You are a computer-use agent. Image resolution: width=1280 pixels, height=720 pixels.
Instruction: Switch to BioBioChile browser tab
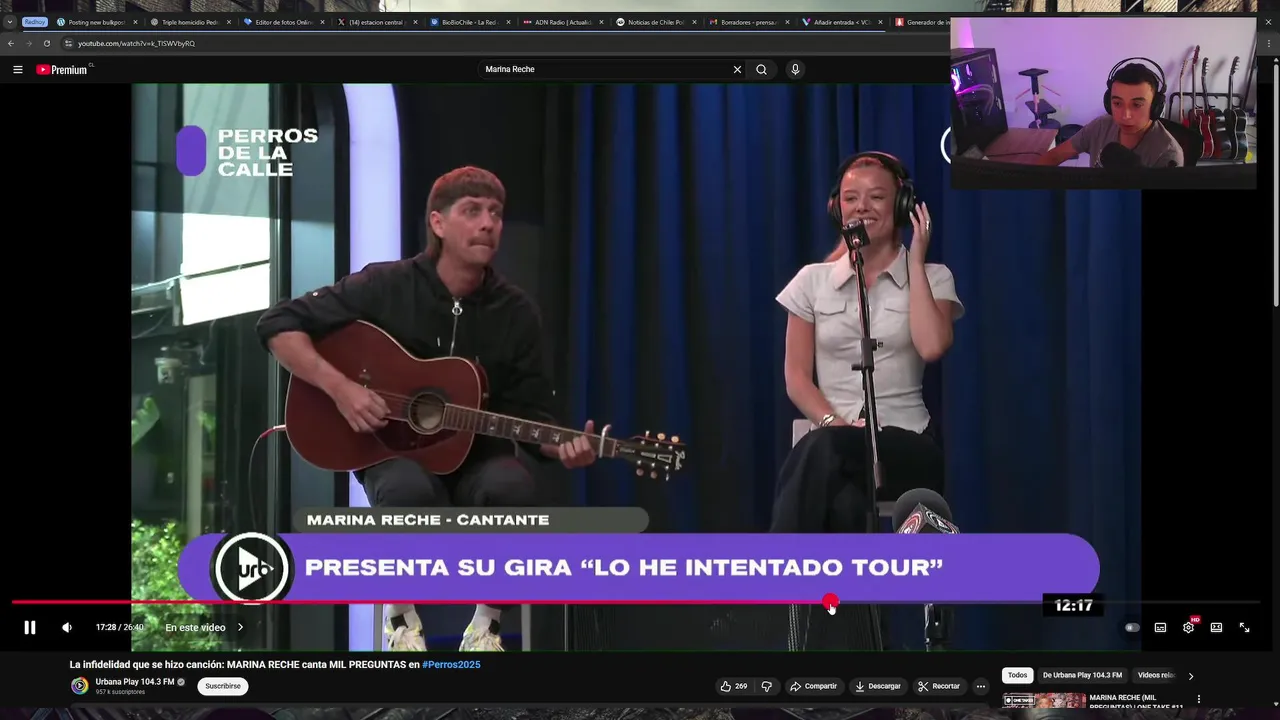coord(470,22)
